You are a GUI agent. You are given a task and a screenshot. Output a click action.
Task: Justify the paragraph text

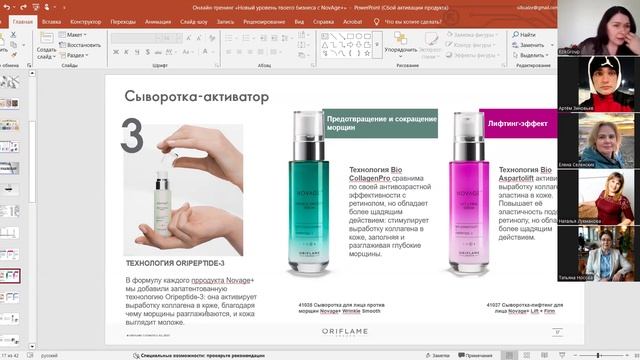pyautogui.click(x=261, y=52)
